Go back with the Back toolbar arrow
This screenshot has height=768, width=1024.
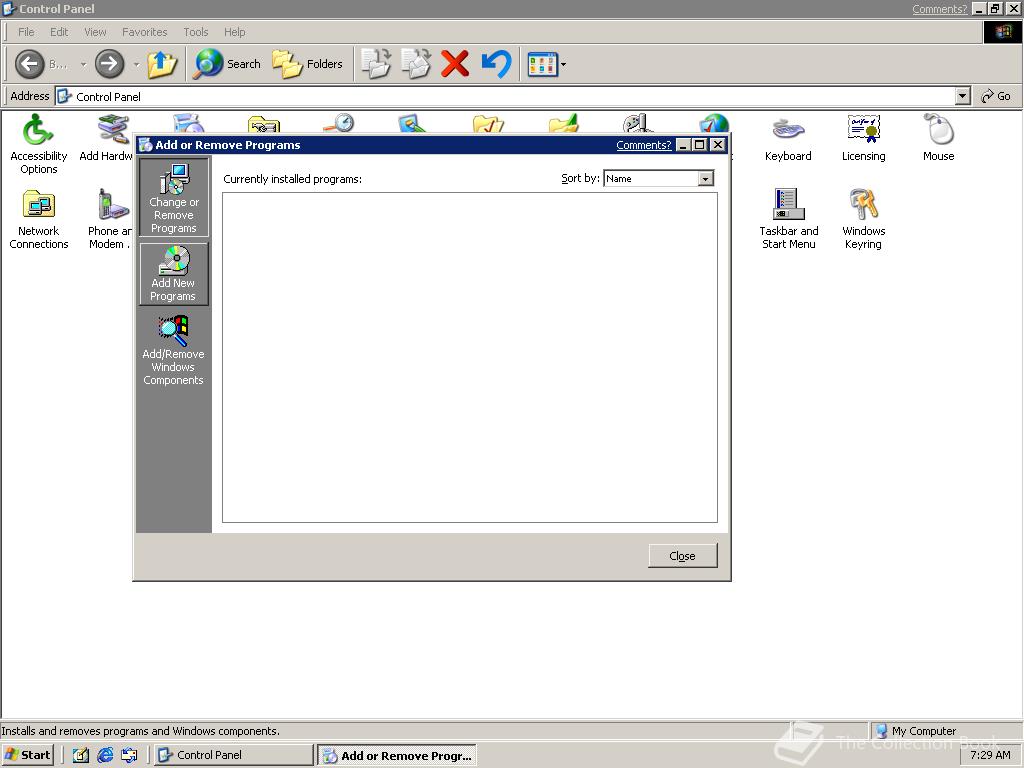[29, 64]
